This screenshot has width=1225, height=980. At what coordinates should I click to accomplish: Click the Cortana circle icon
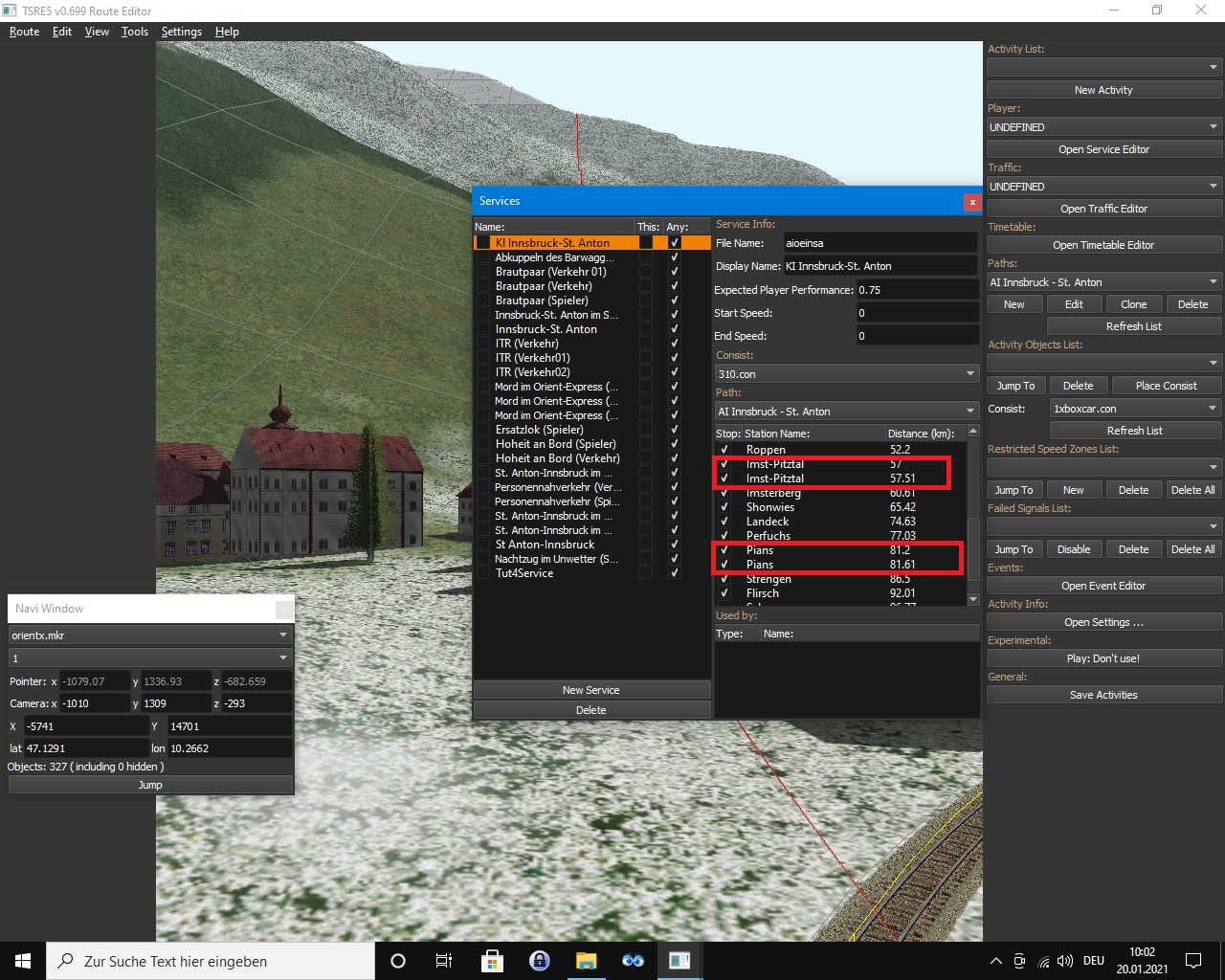(x=398, y=961)
